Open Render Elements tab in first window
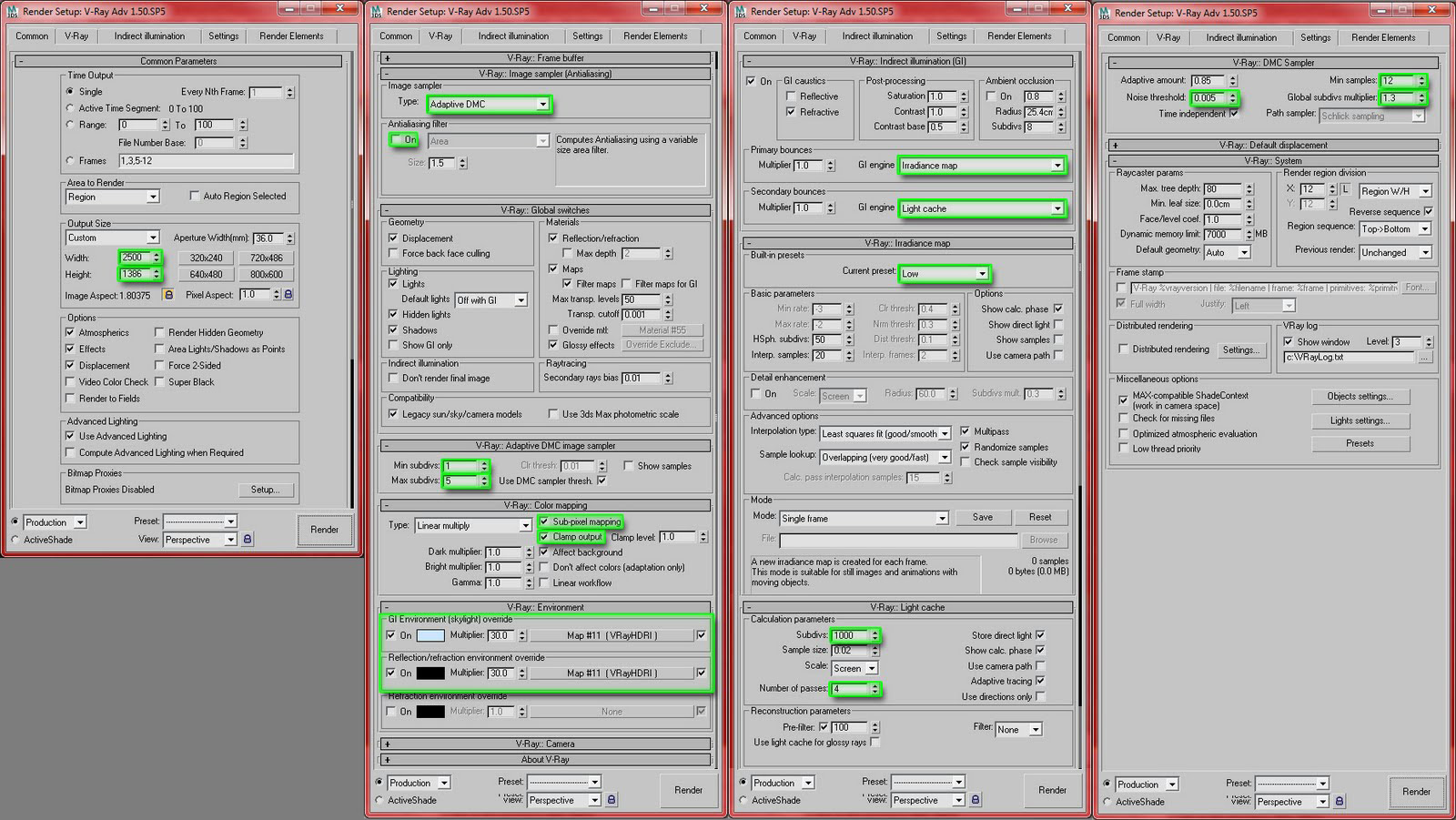Image resolution: width=1456 pixels, height=820 pixels. (x=291, y=35)
